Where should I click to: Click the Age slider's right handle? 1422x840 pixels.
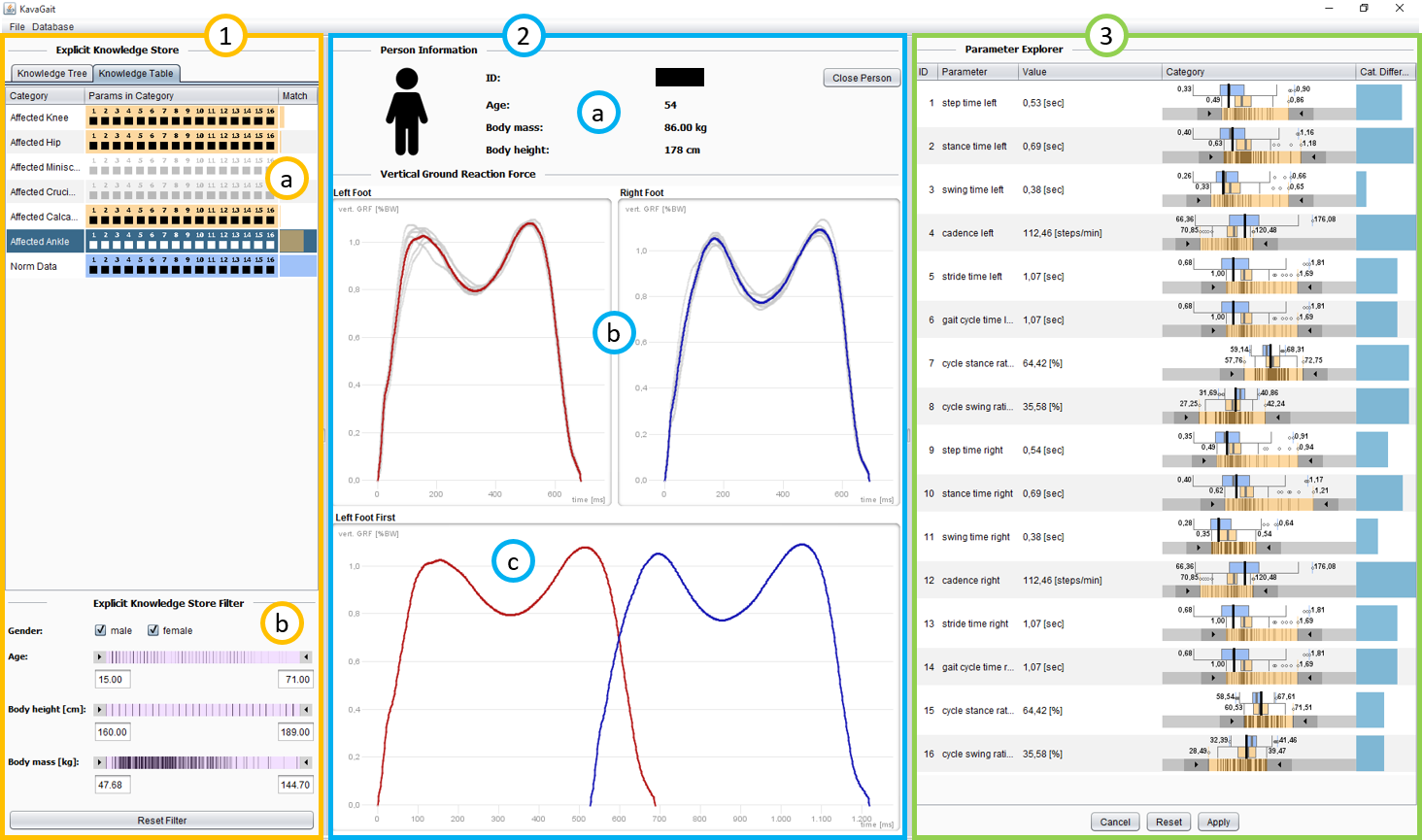(x=307, y=657)
